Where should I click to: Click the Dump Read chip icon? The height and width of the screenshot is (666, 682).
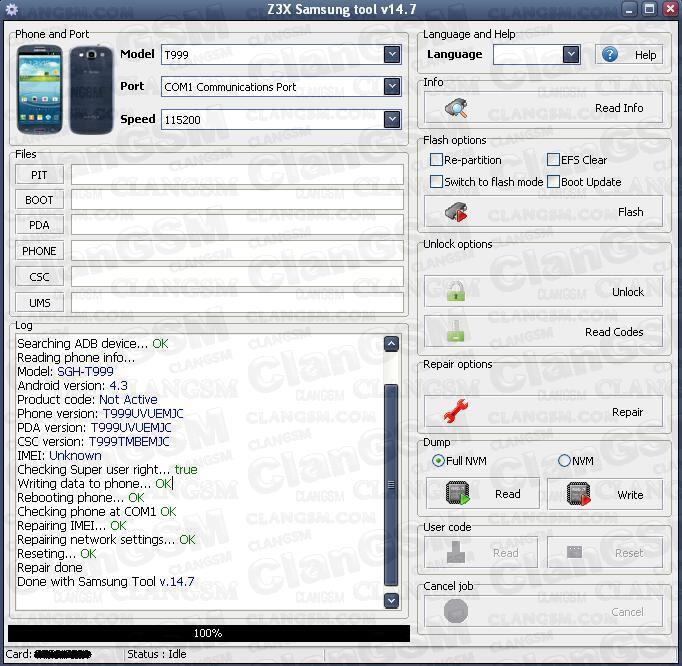point(458,493)
